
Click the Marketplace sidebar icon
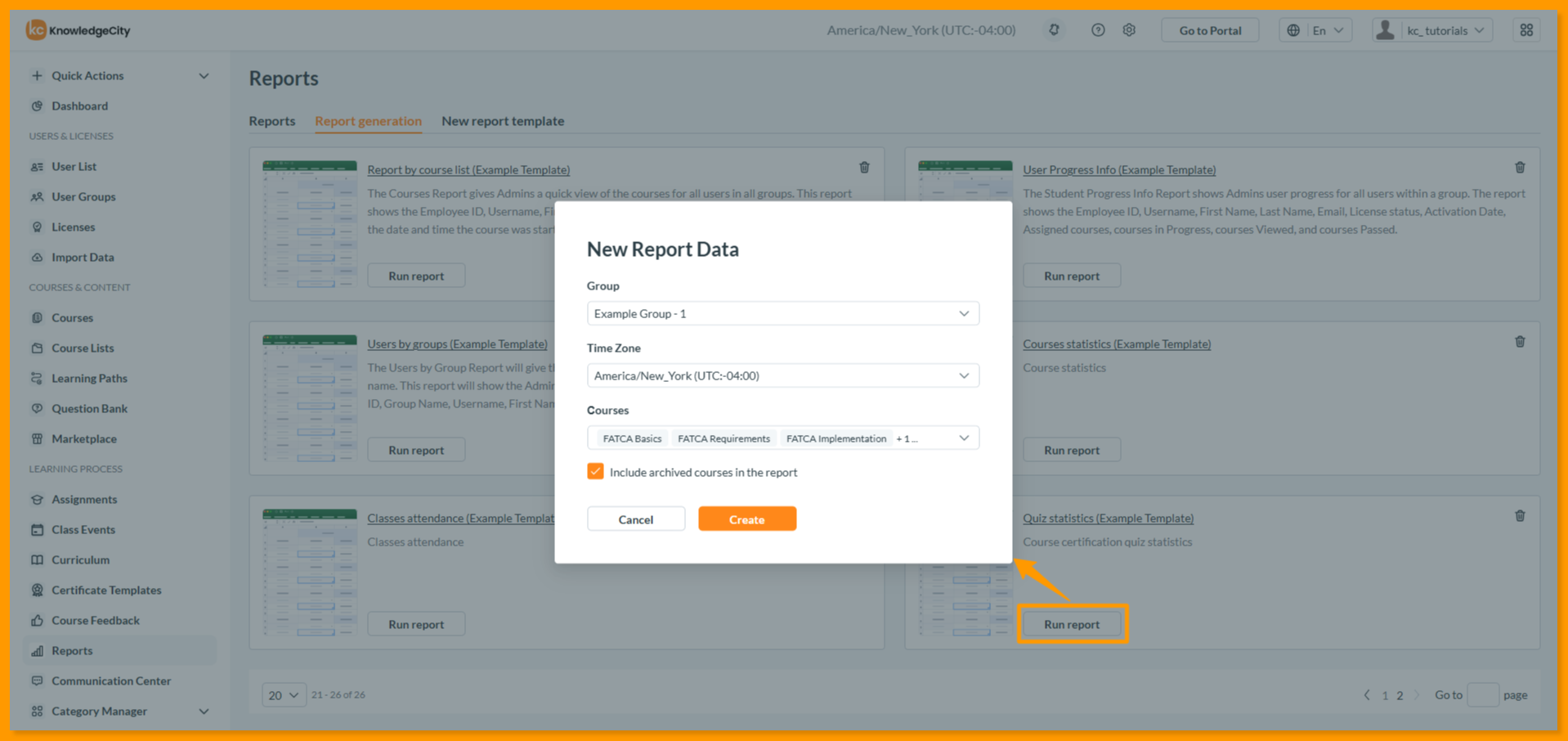(x=37, y=438)
